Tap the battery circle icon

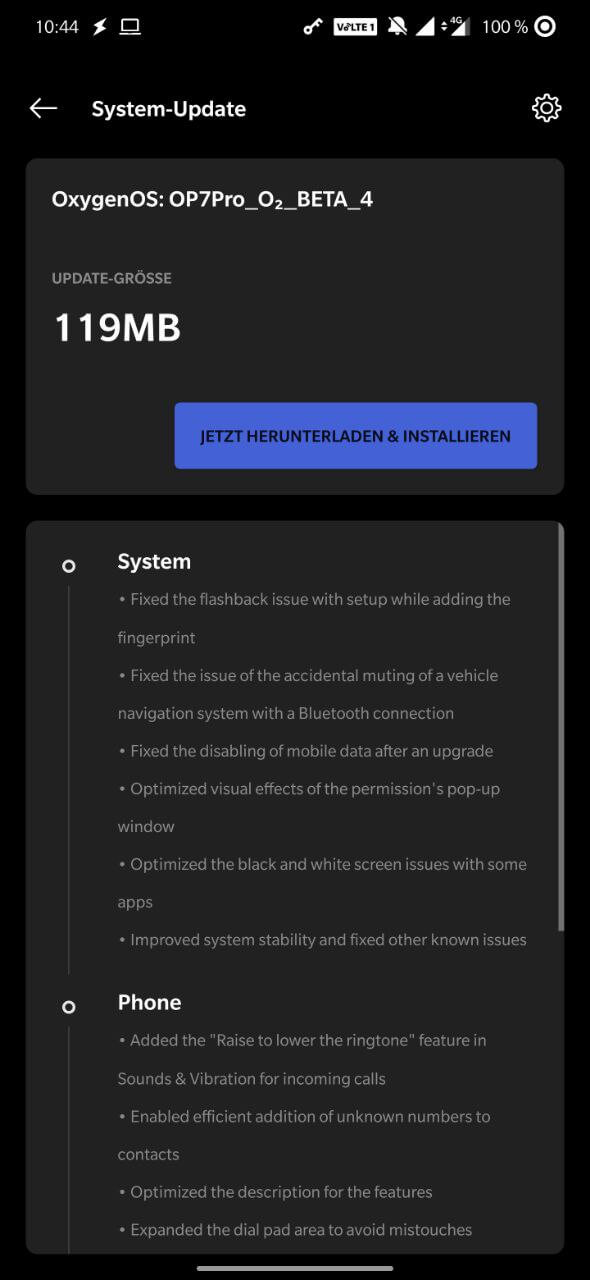coord(545,27)
